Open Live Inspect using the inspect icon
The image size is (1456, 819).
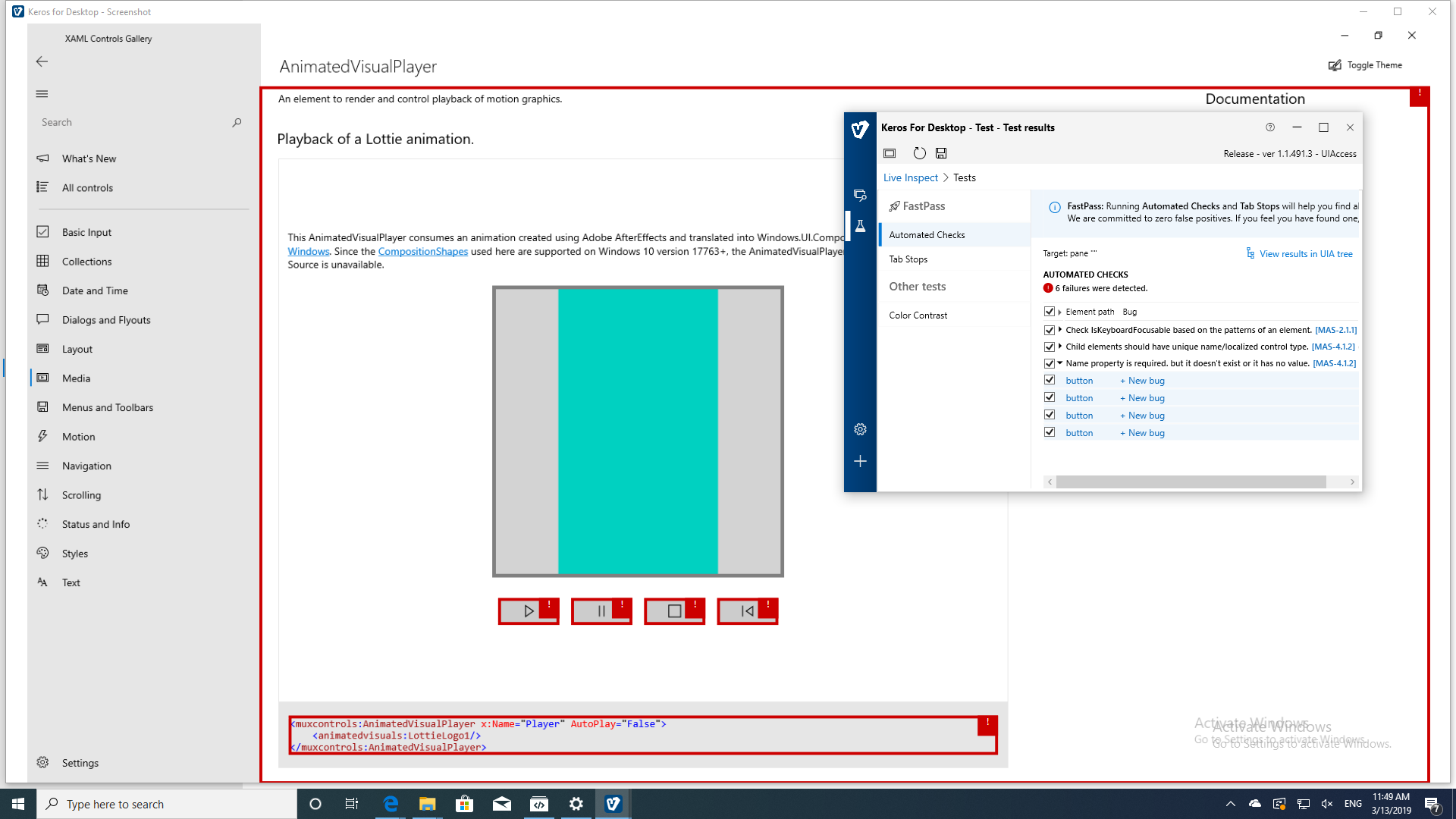(860, 195)
